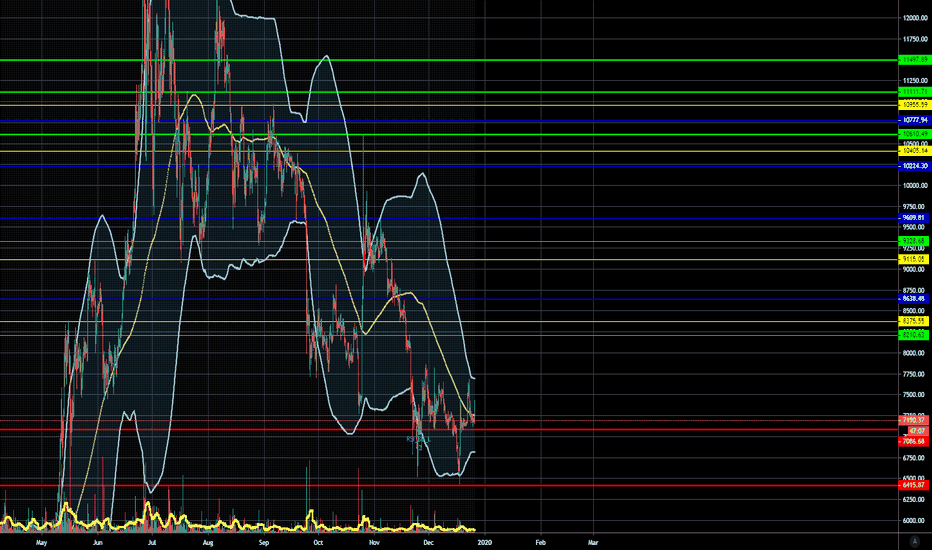Select the red 6415.87 price label
The width and height of the screenshot is (932, 550).
pos(914,485)
